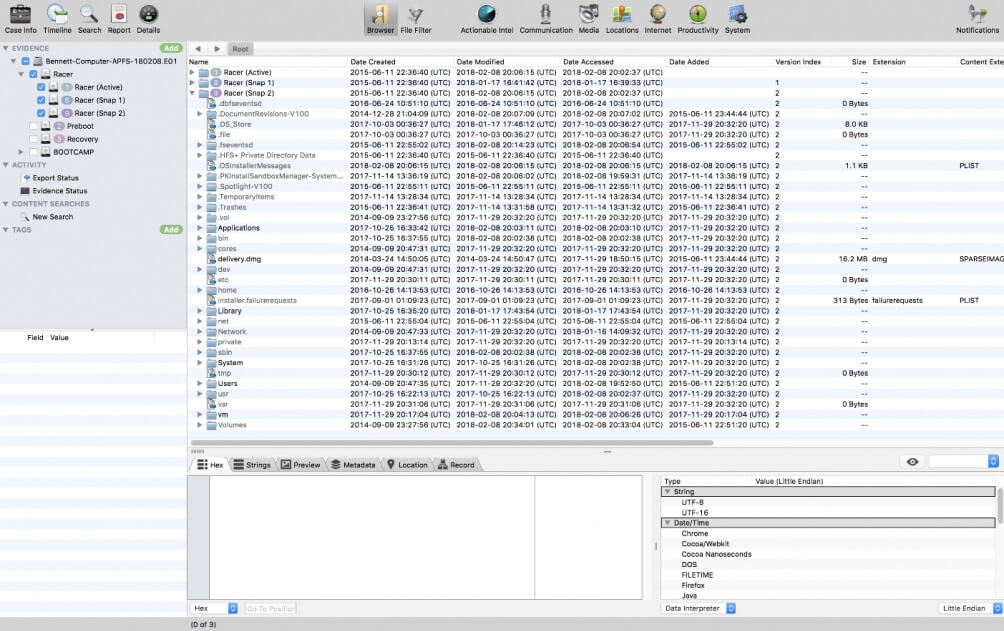Uncheck the Racer (Active) snapshot
The image size is (1004, 631).
(x=42, y=87)
